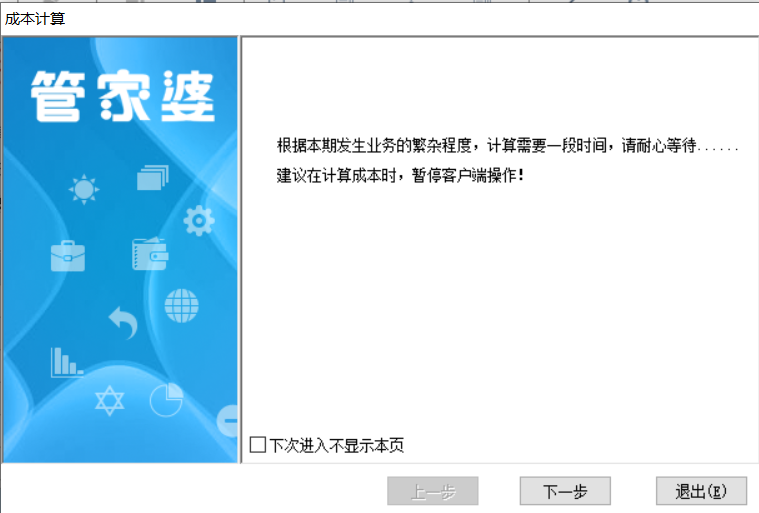Viewport: 759px width, 513px height.
Task: Click the six-pointed star icon
Action: coord(109,400)
